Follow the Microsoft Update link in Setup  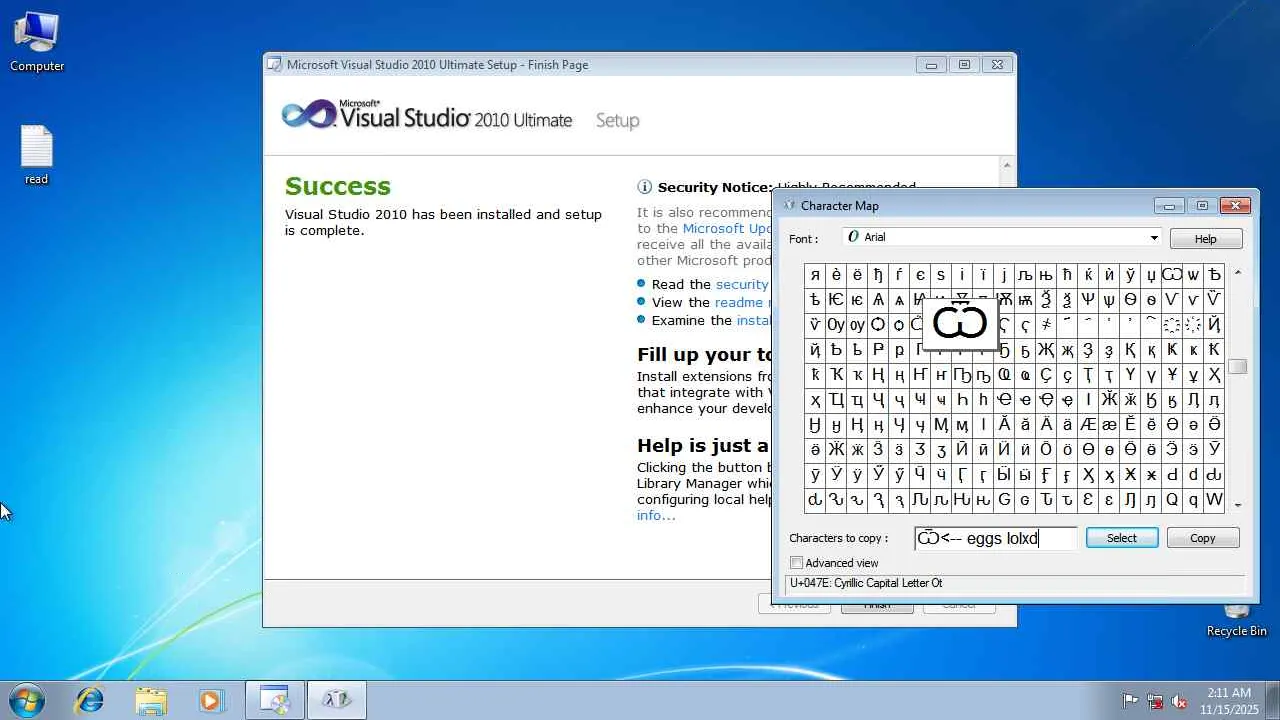point(727,228)
